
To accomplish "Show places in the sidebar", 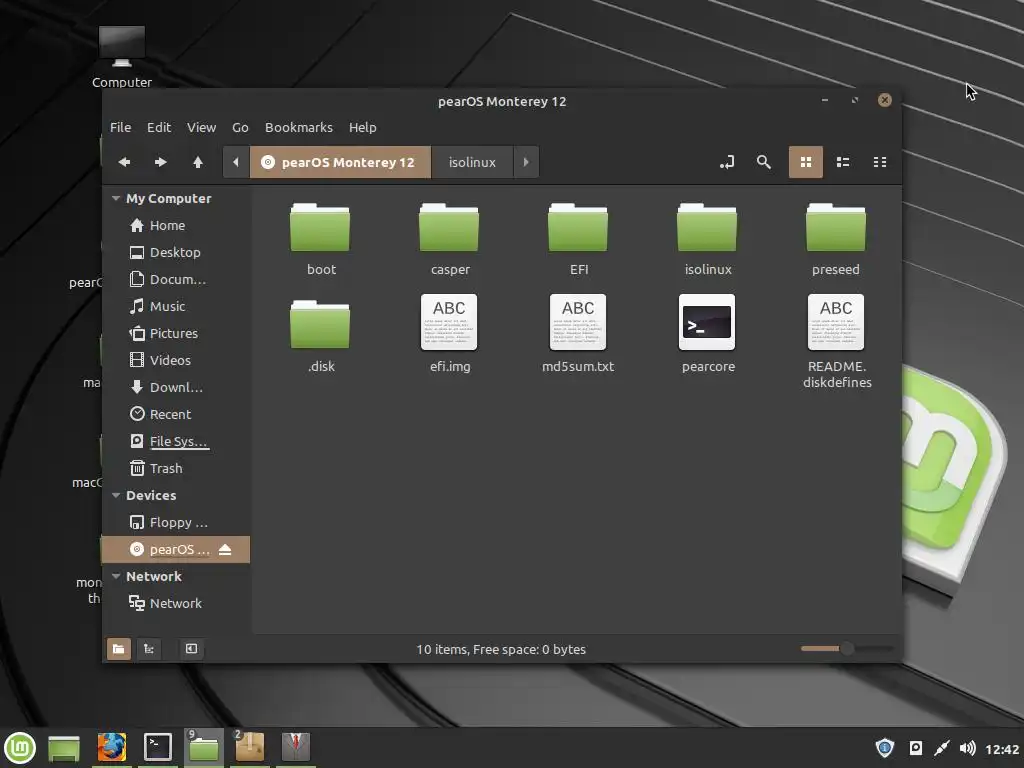I will [x=119, y=648].
